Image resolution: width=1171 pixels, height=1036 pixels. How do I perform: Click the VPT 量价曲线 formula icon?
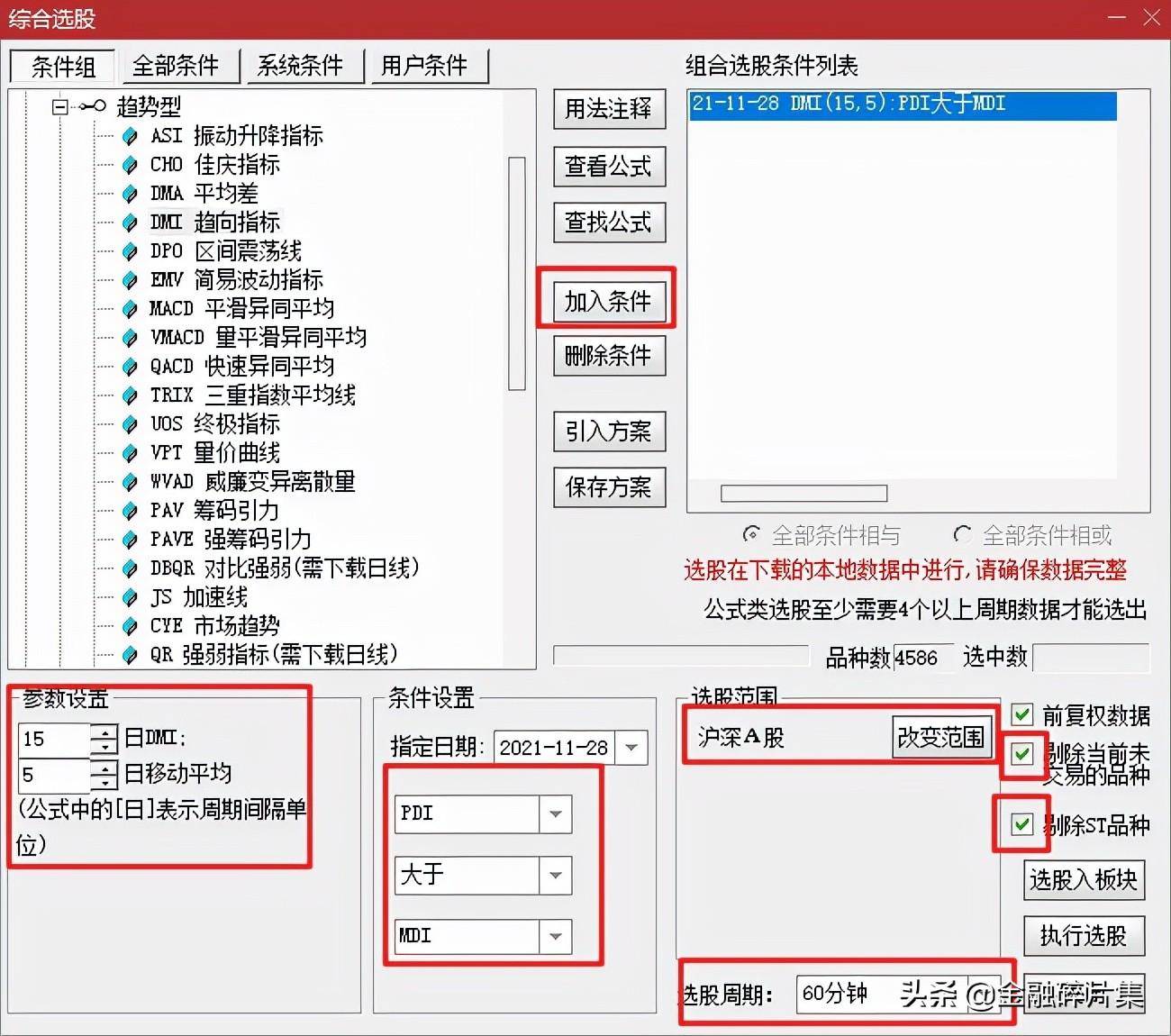click(130, 453)
